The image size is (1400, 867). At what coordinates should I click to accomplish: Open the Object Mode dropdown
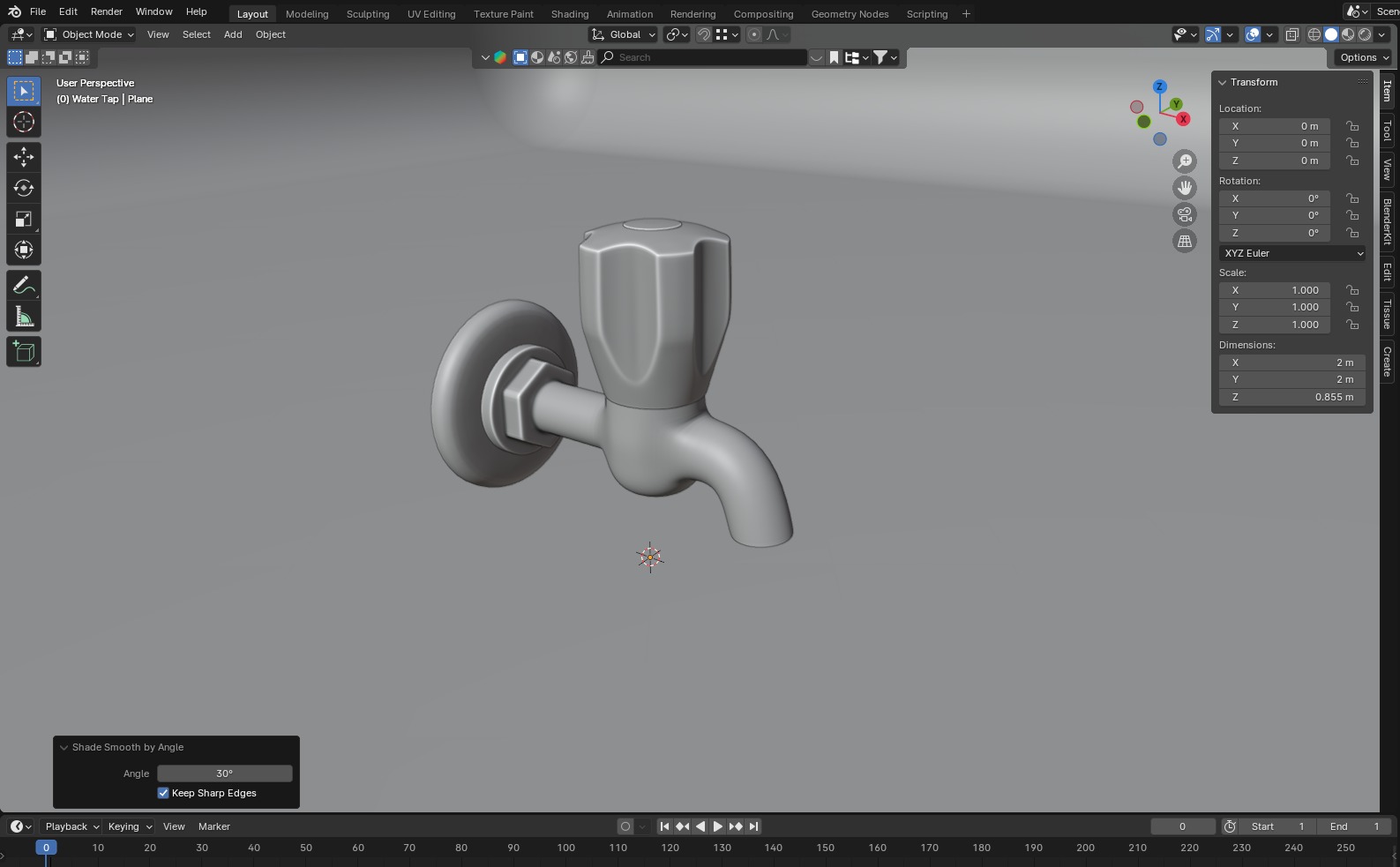click(89, 34)
